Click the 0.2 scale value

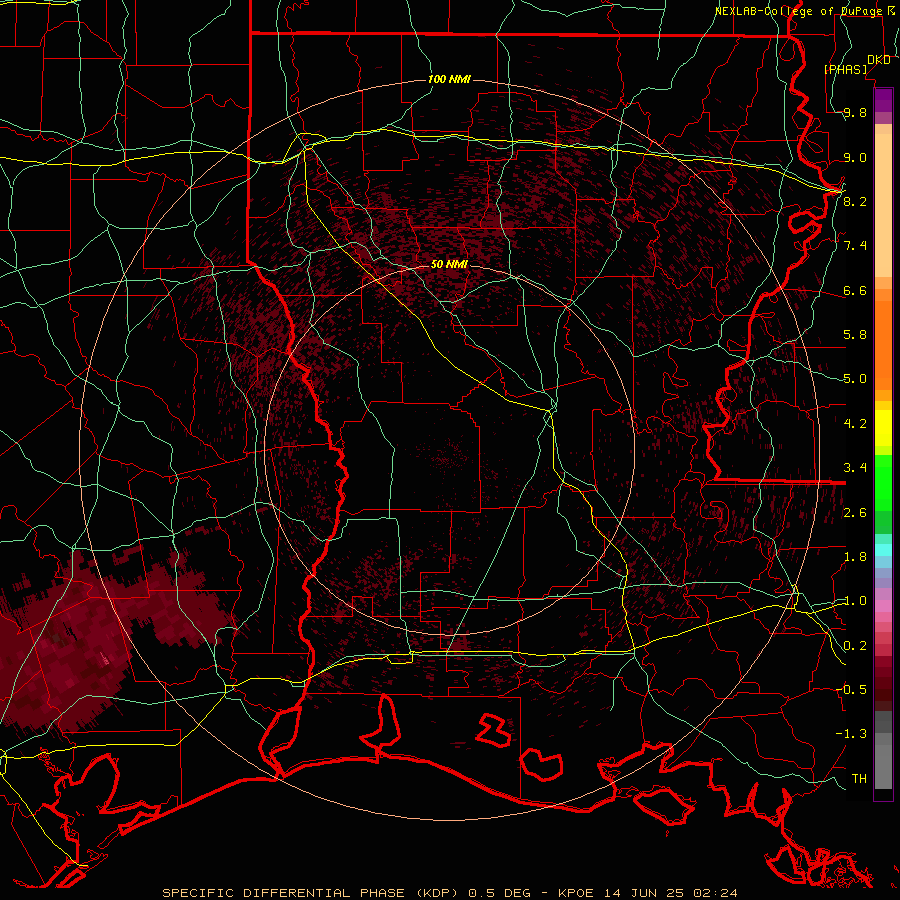[x=855, y=646]
